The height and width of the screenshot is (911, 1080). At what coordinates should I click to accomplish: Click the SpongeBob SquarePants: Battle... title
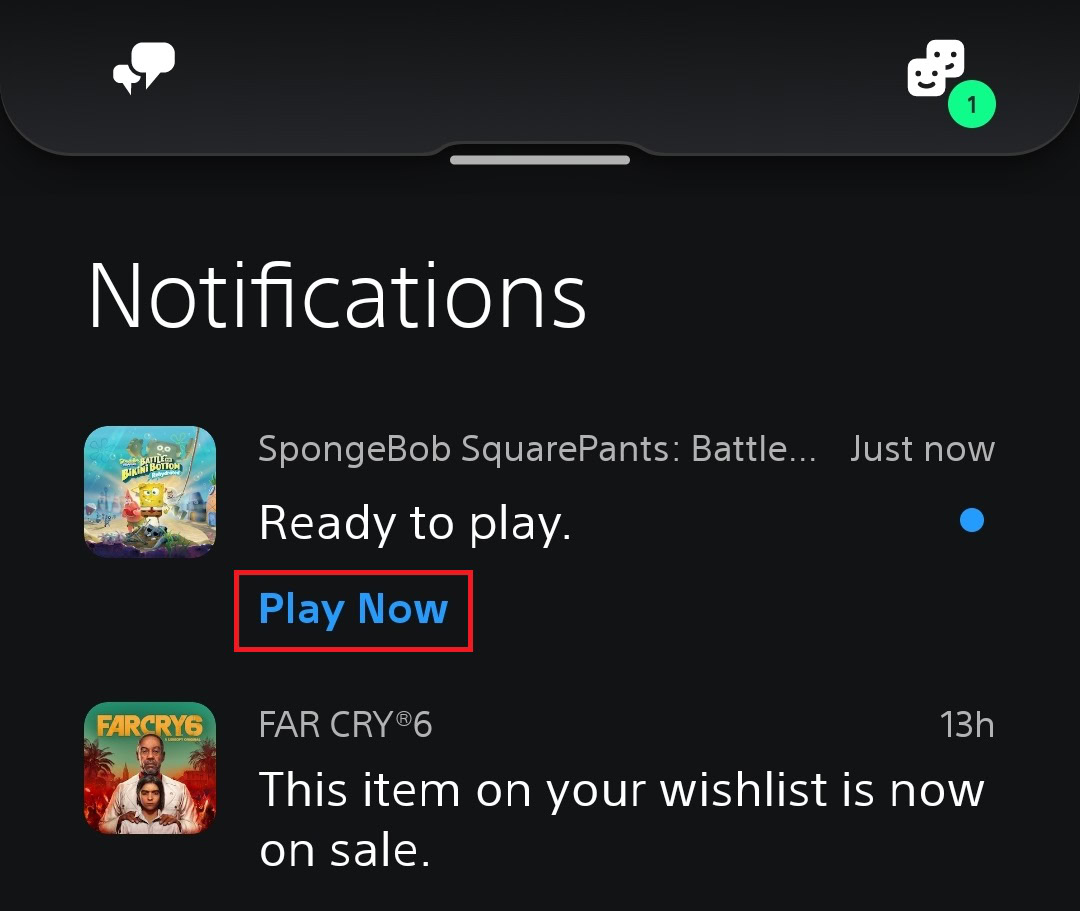point(537,449)
